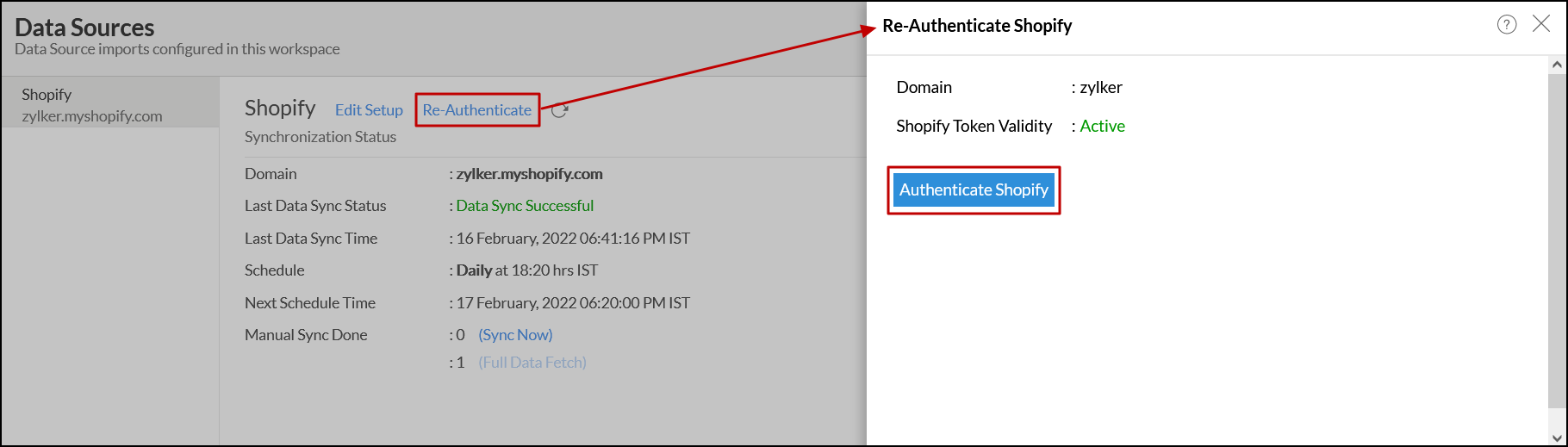
Task: Select Shopify data source in sidebar
Action: point(92,104)
